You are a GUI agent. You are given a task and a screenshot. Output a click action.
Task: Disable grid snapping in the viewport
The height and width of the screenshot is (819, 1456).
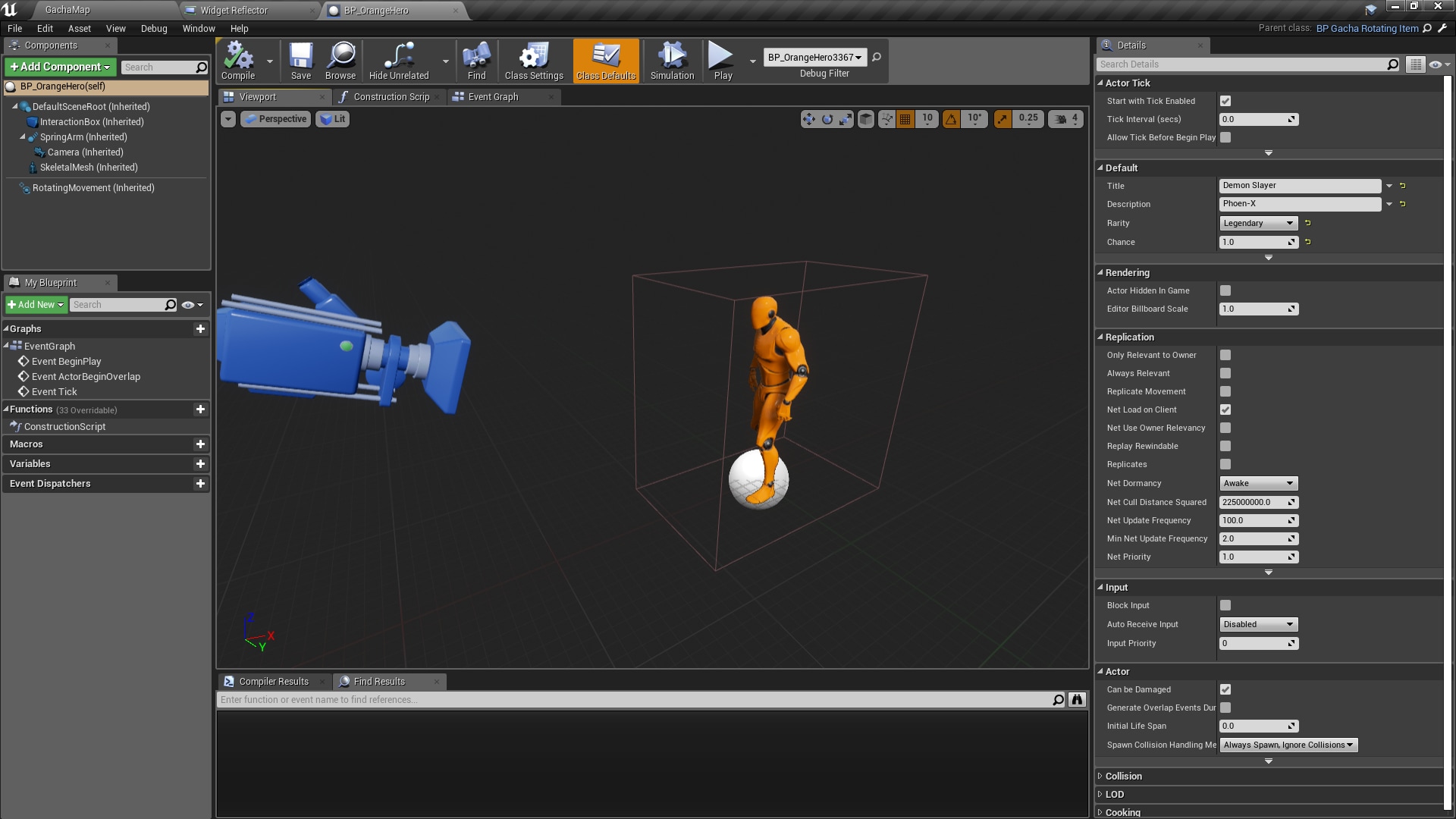pos(904,119)
